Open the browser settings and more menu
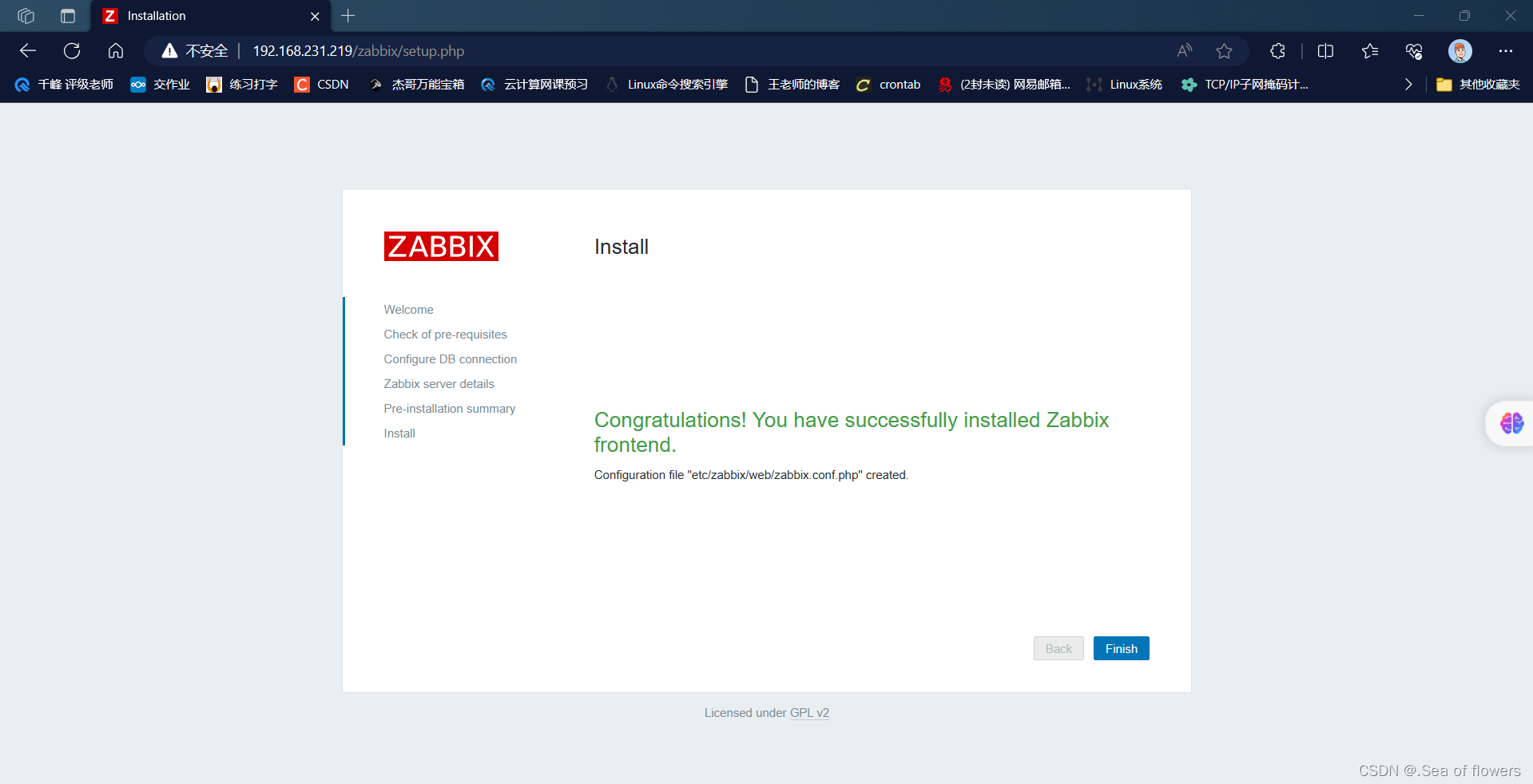Image resolution: width=1533 pixels, height=784 pixels. (1506, 51)
